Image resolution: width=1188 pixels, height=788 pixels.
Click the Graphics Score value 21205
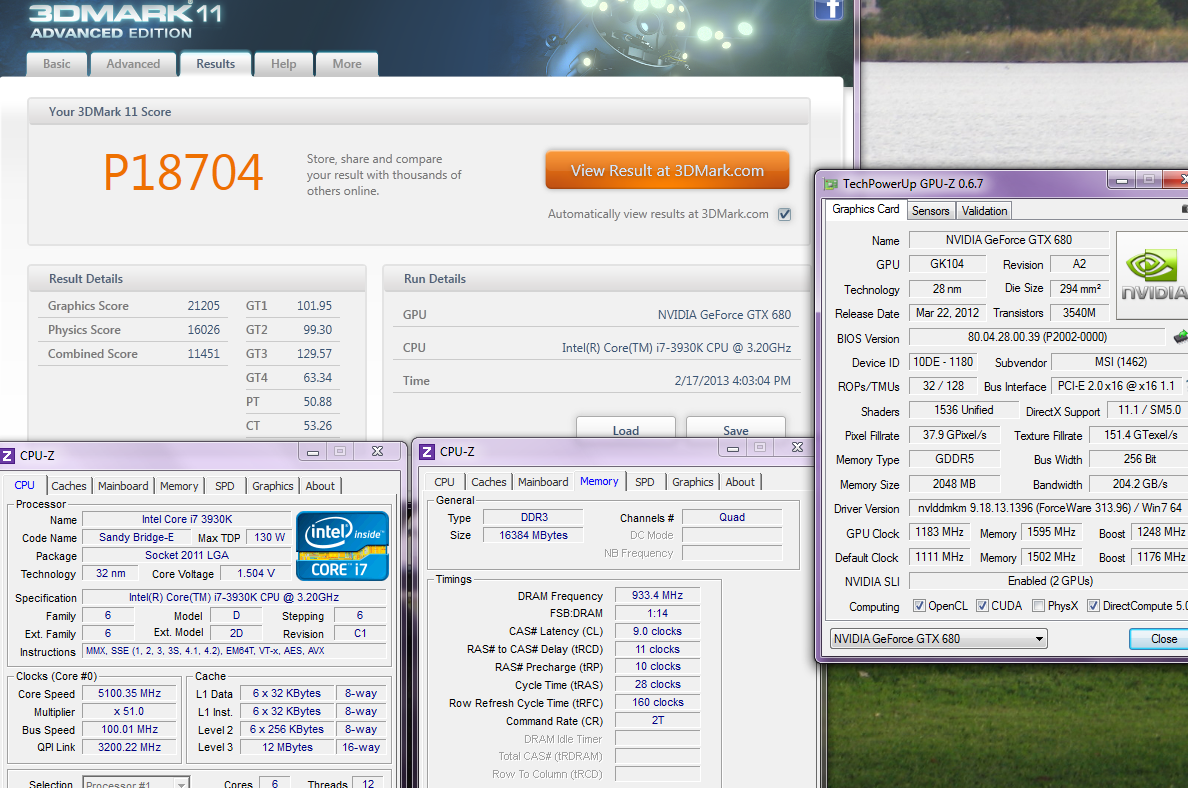[204, 306]
